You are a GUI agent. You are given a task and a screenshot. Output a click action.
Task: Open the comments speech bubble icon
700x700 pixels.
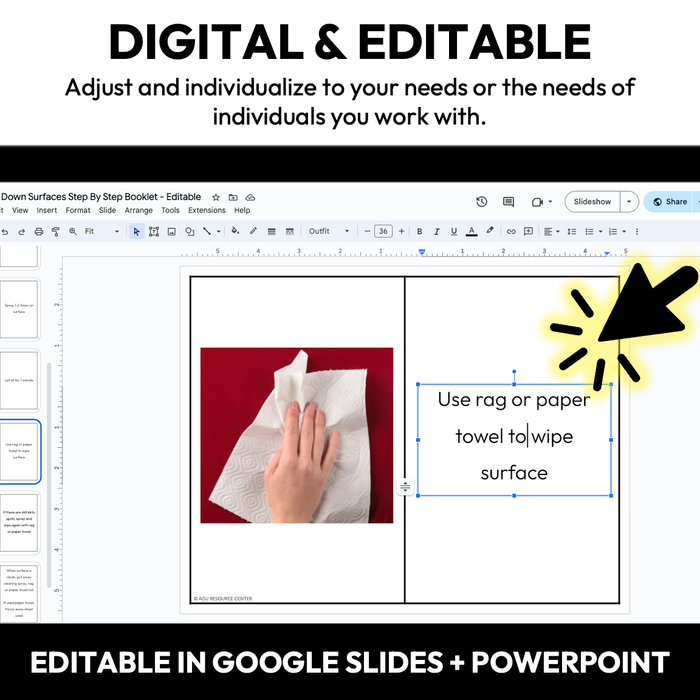[508, 202]
